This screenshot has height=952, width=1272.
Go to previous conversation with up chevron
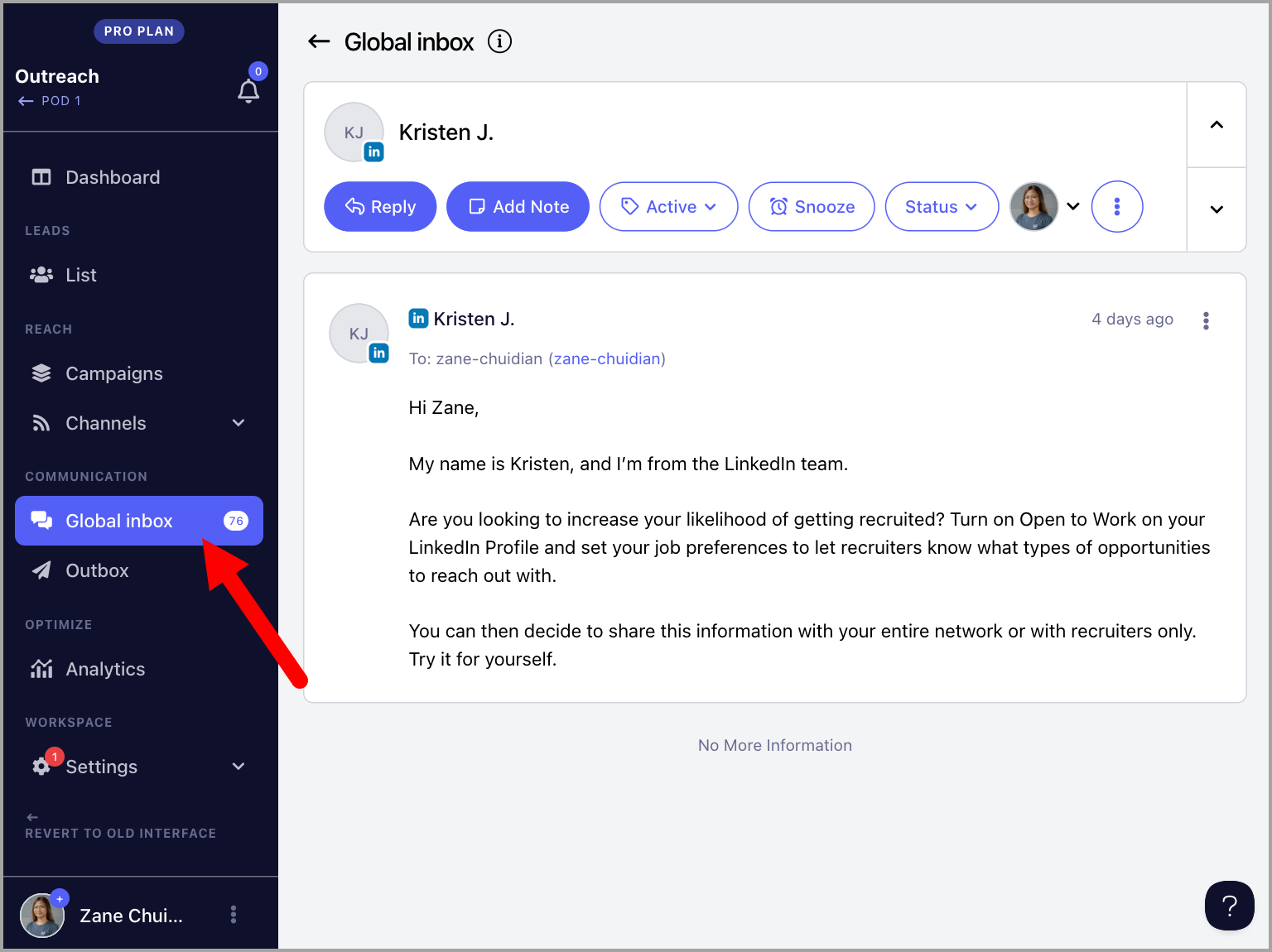pyautogui.click(x=1217, y=125)
